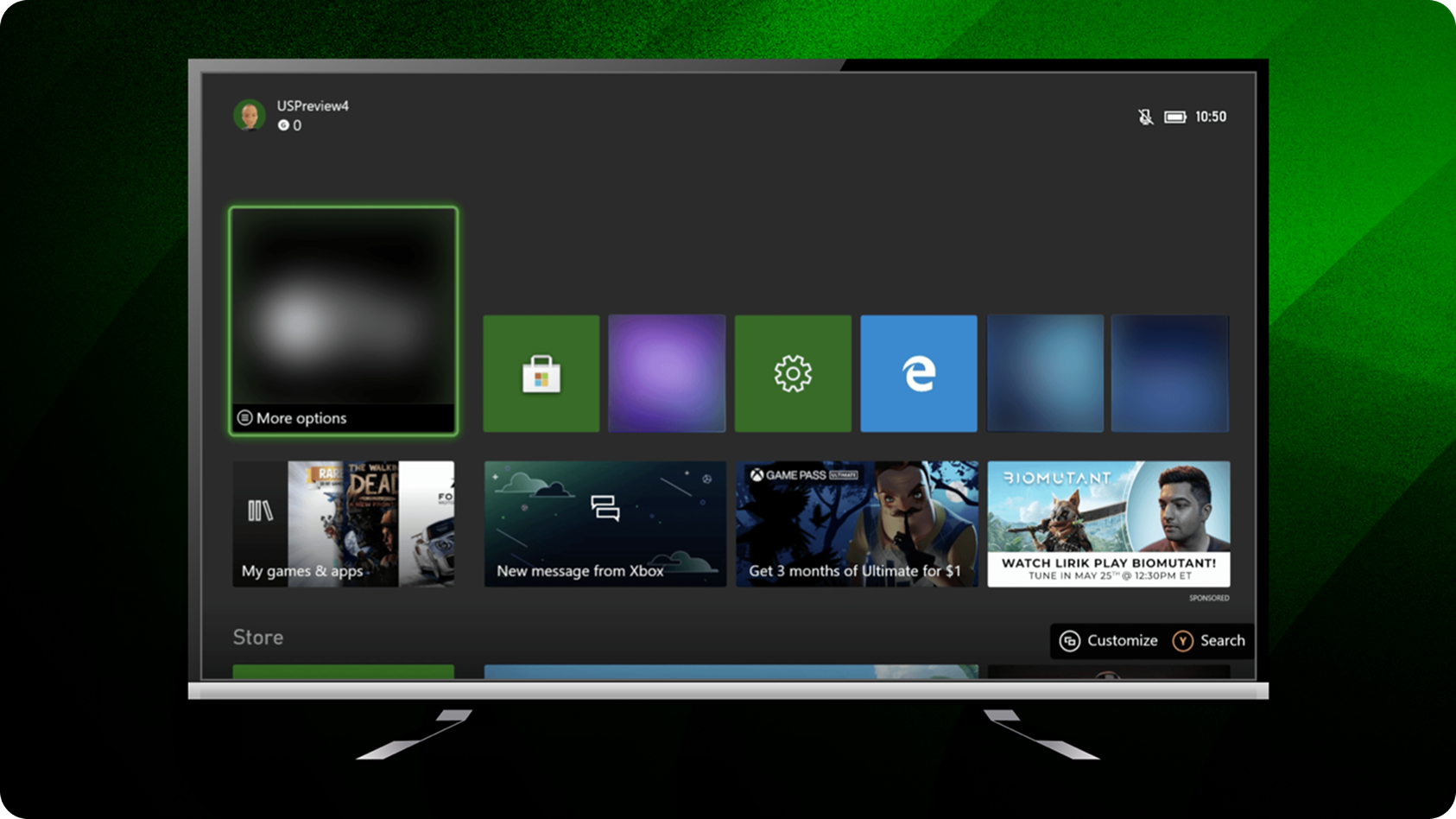Select the blue tile right of Edge

(1045, 372)
